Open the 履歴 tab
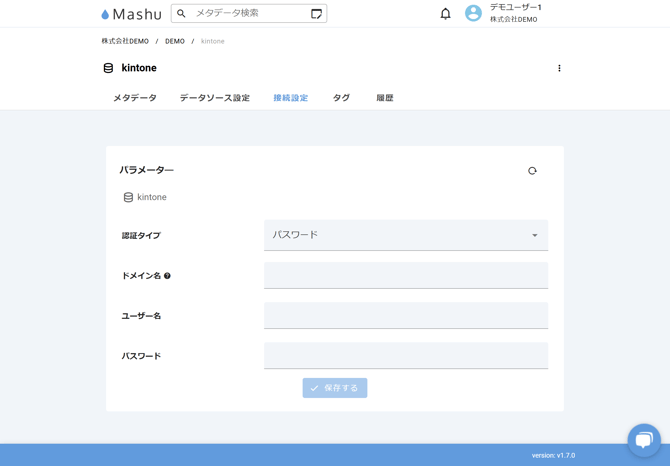 [385, 98]
